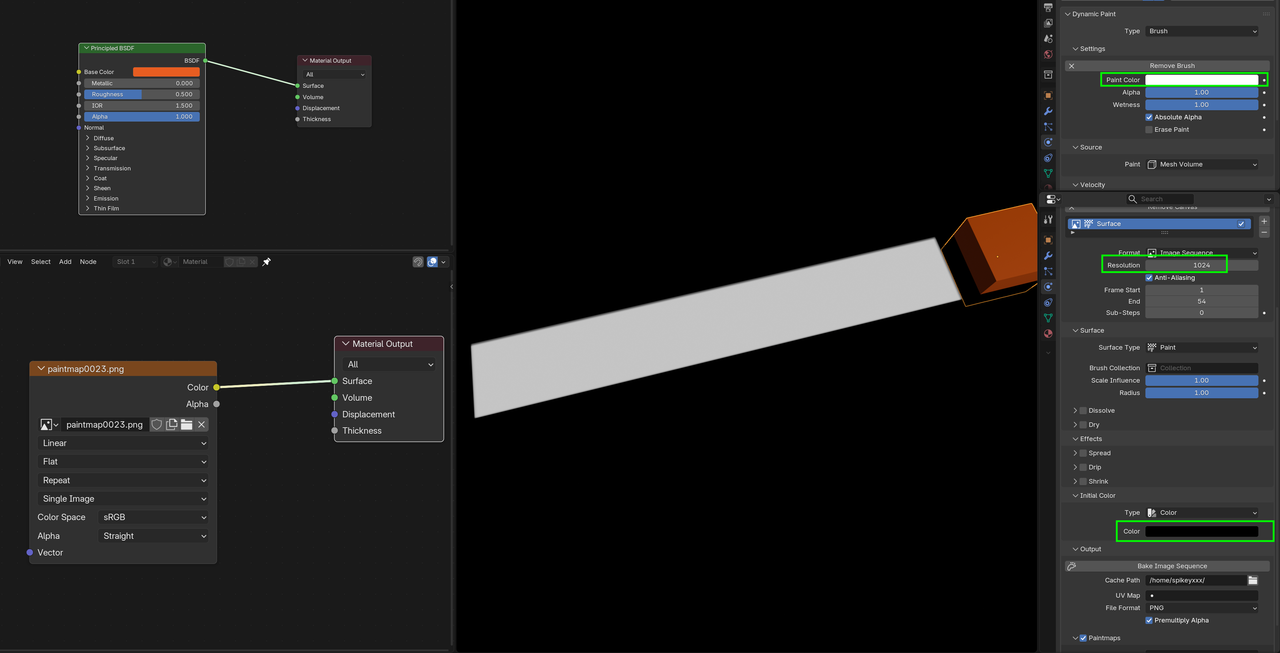
Task: Open the folder browser icon next to Cache Path
Action: coord(1251,580)
